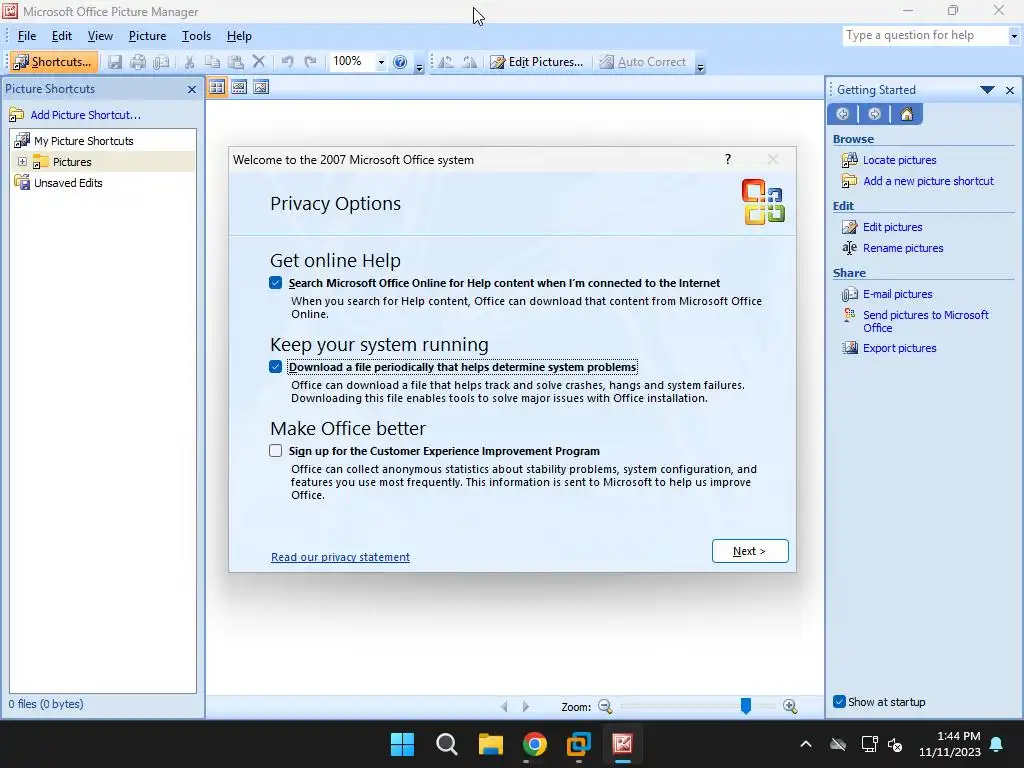
Task: Switch to Single Picture view icon
Action: click(x=261, y=87)
